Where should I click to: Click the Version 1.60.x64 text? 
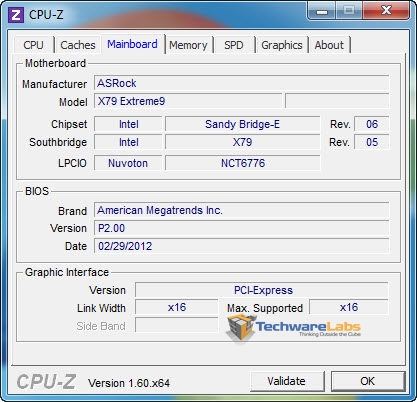point(129,383)
